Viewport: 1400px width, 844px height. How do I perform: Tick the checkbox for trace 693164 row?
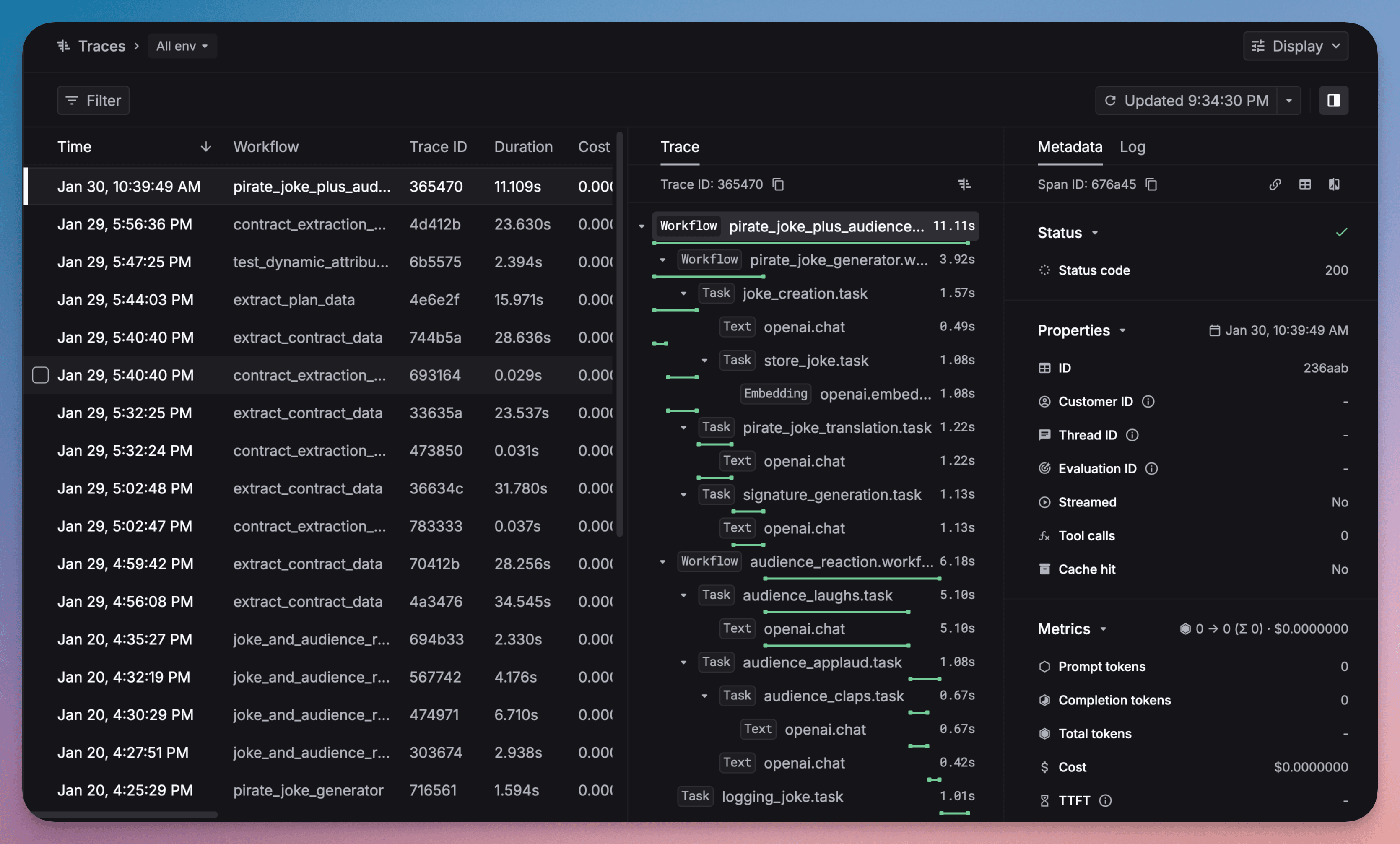[40, 375]
